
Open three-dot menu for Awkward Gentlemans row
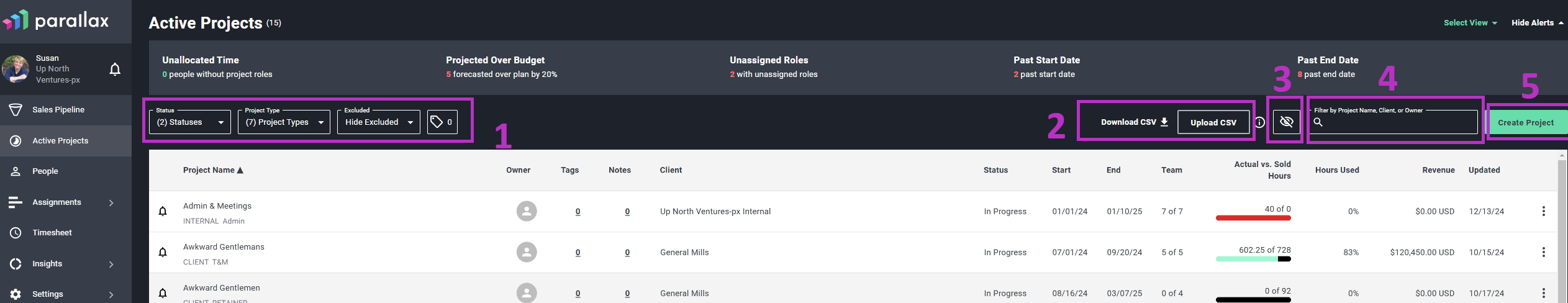click(x=1543, y=252)
